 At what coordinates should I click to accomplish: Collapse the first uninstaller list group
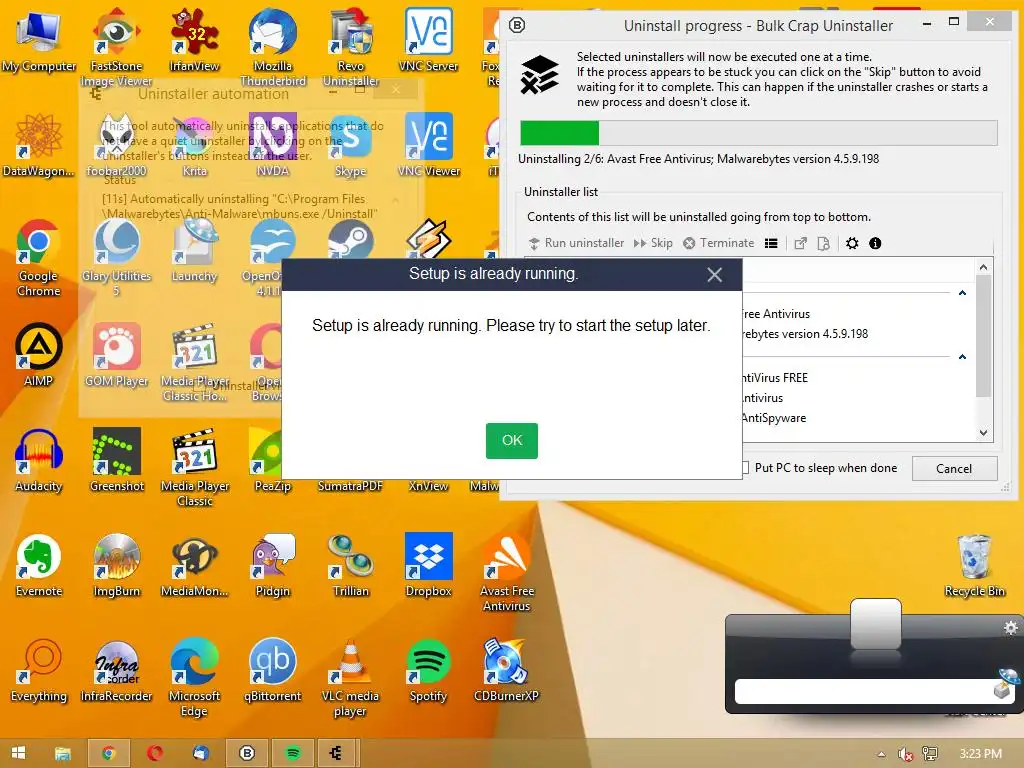pyautogui.click(x=962, y=293)
